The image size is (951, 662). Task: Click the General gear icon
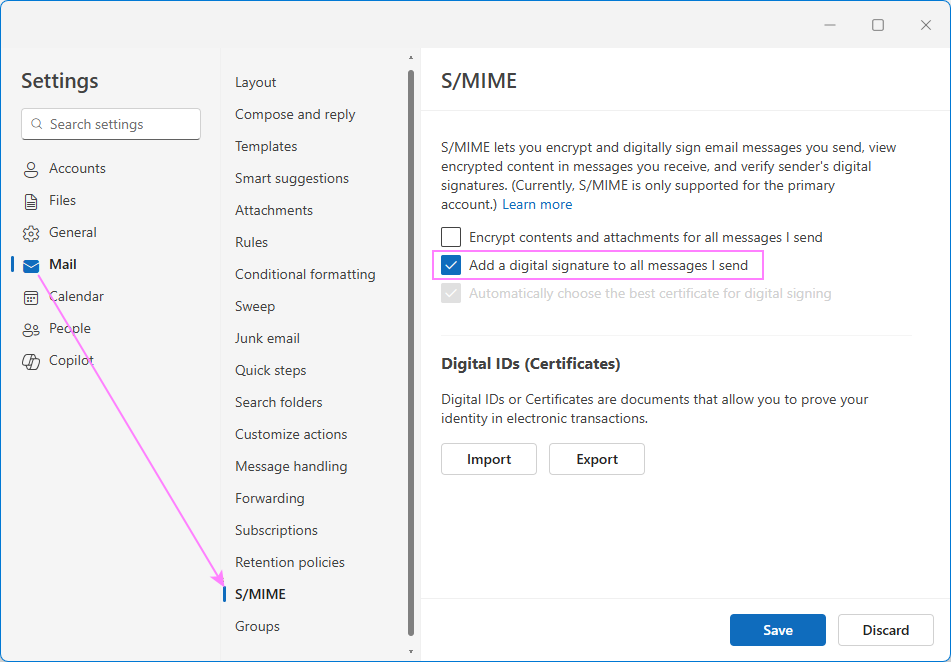[29, 232]
